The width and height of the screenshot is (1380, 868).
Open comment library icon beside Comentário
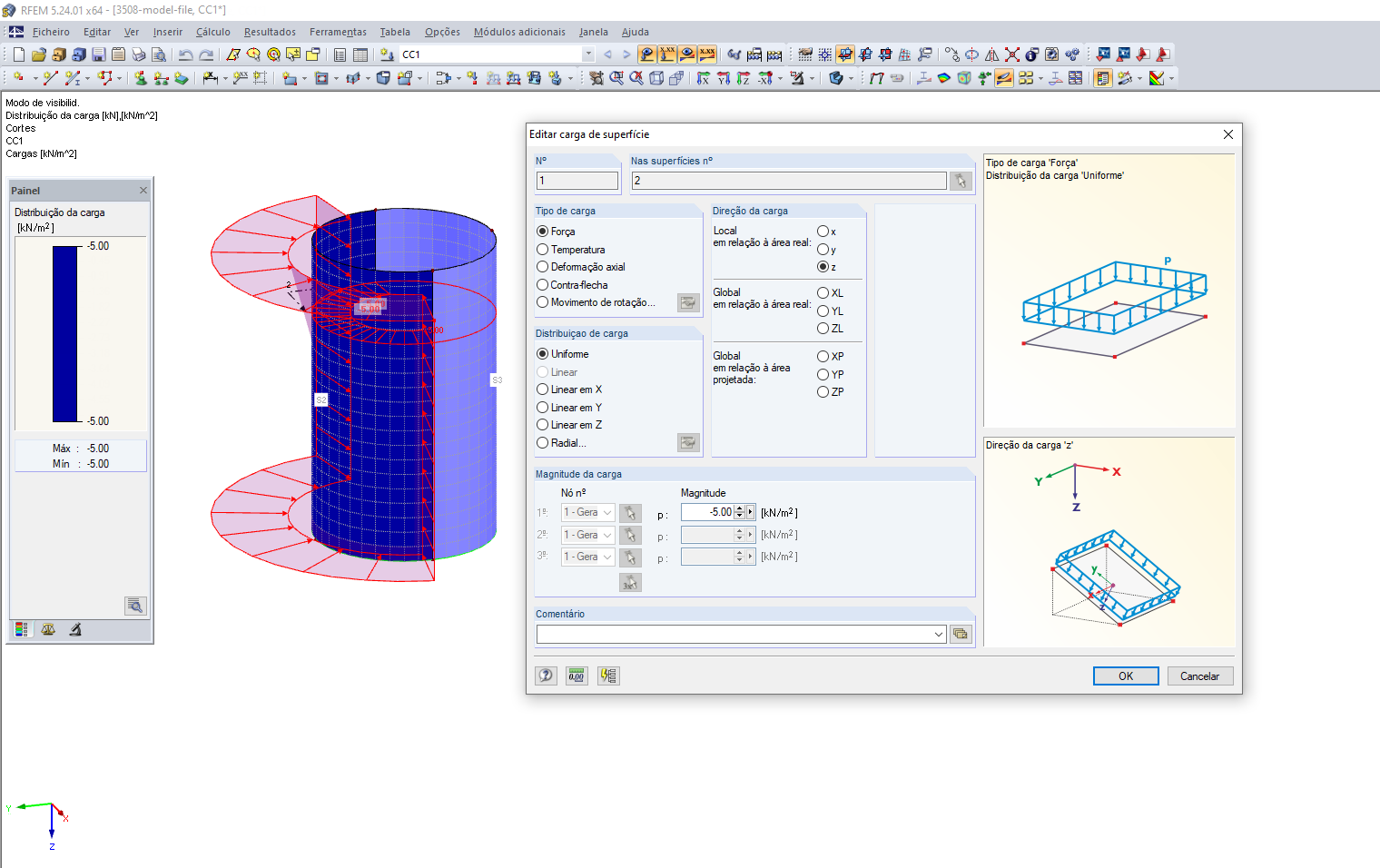click(961, 634)
